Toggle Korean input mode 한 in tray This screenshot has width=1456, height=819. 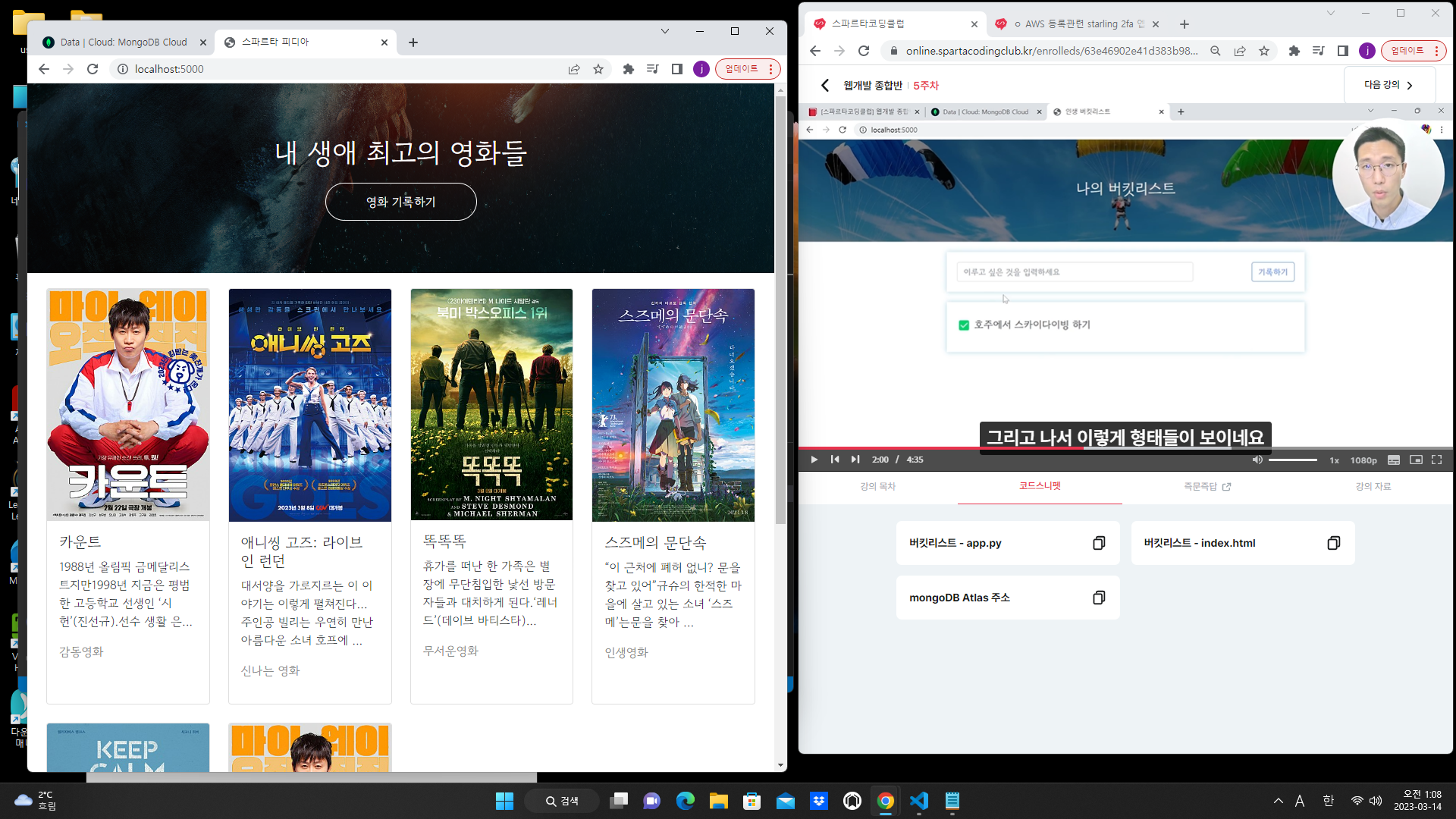[1328, 801]
